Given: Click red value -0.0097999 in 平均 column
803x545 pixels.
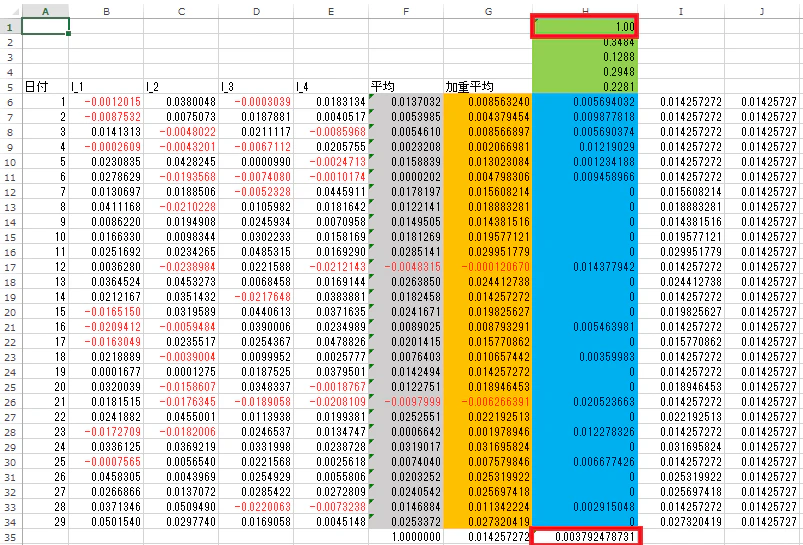Looking at the screenshot, I should tap(406, 402).
